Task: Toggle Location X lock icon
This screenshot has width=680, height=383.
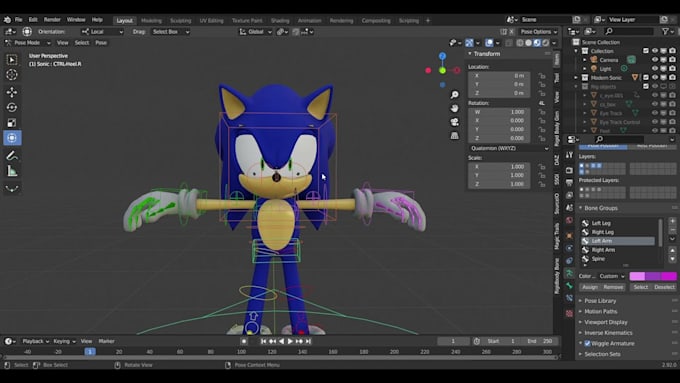Action: click(542, 75)
